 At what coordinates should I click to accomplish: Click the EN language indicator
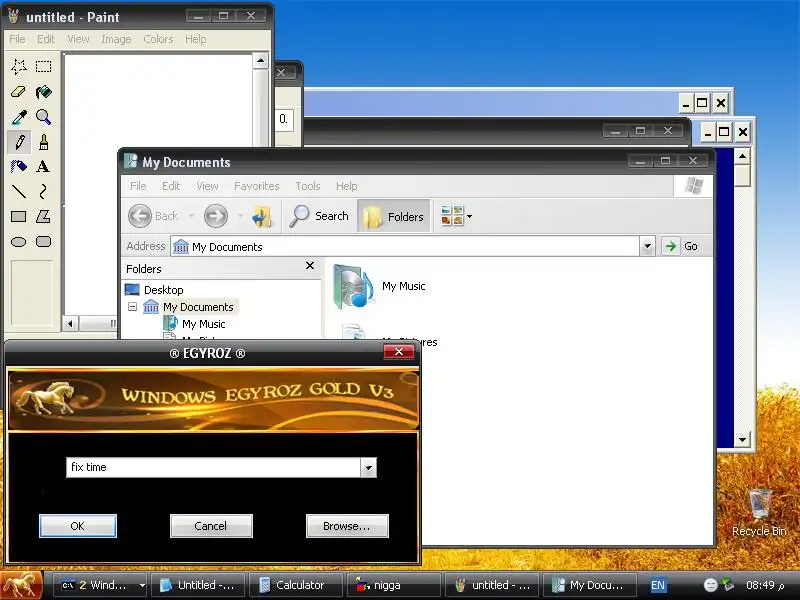pos(658,585)
